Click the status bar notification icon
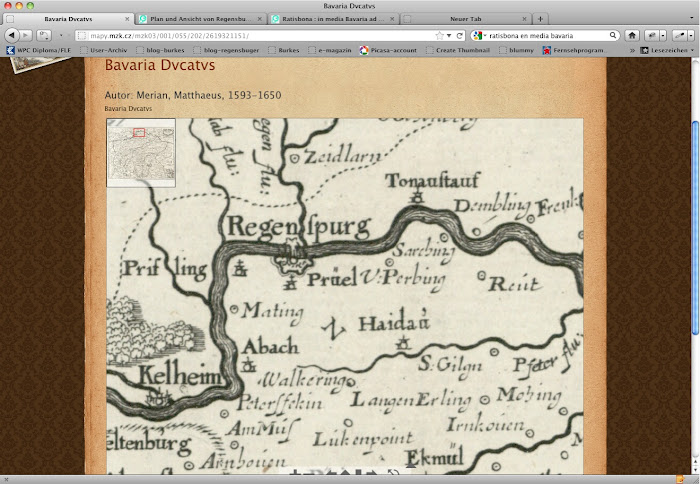This screenshot has height=484, width=700. click(x=680, y=480)
